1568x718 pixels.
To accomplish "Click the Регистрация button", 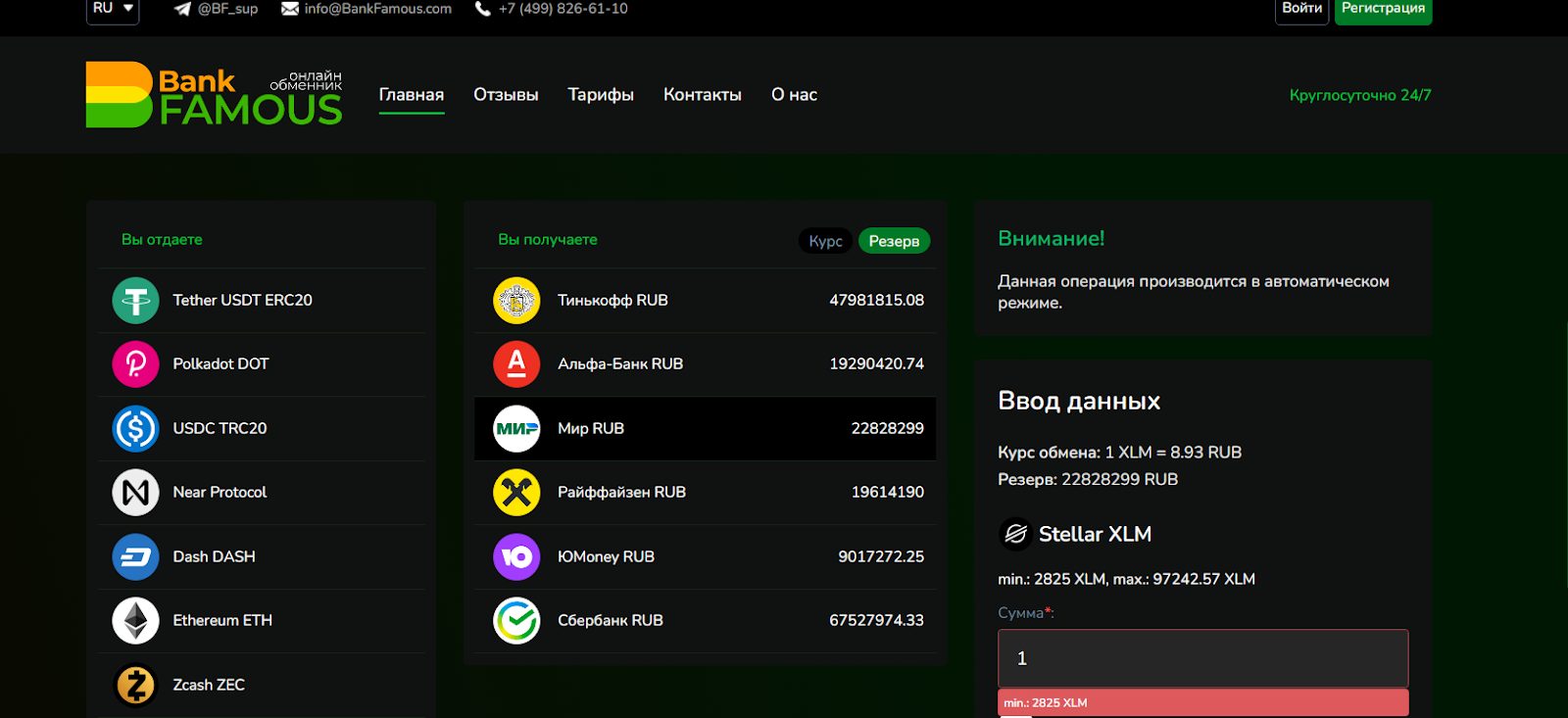I will [1383, 9].
